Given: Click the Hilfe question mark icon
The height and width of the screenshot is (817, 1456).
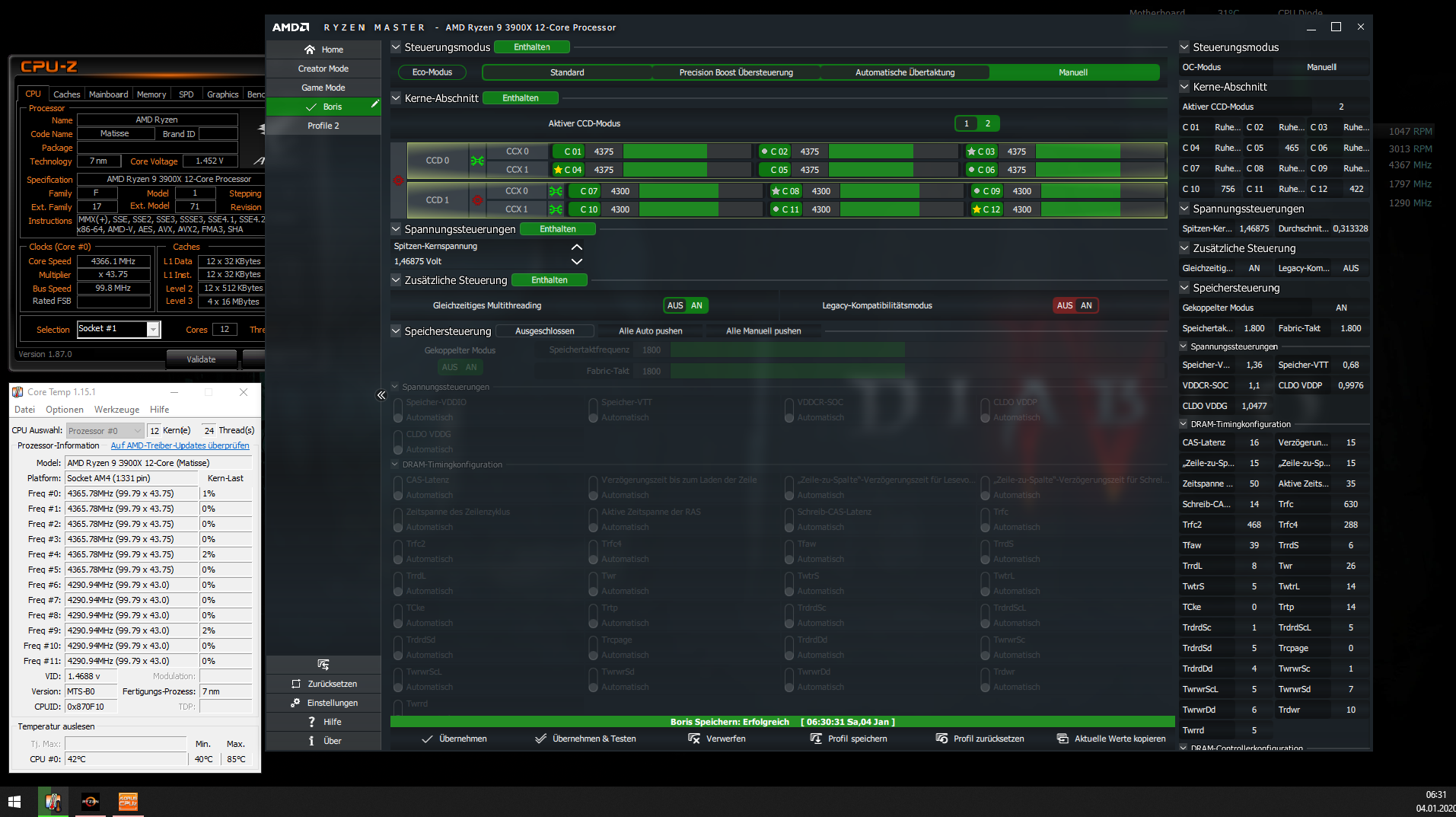Looking at the screenshot, I should (x=311, y=722).
